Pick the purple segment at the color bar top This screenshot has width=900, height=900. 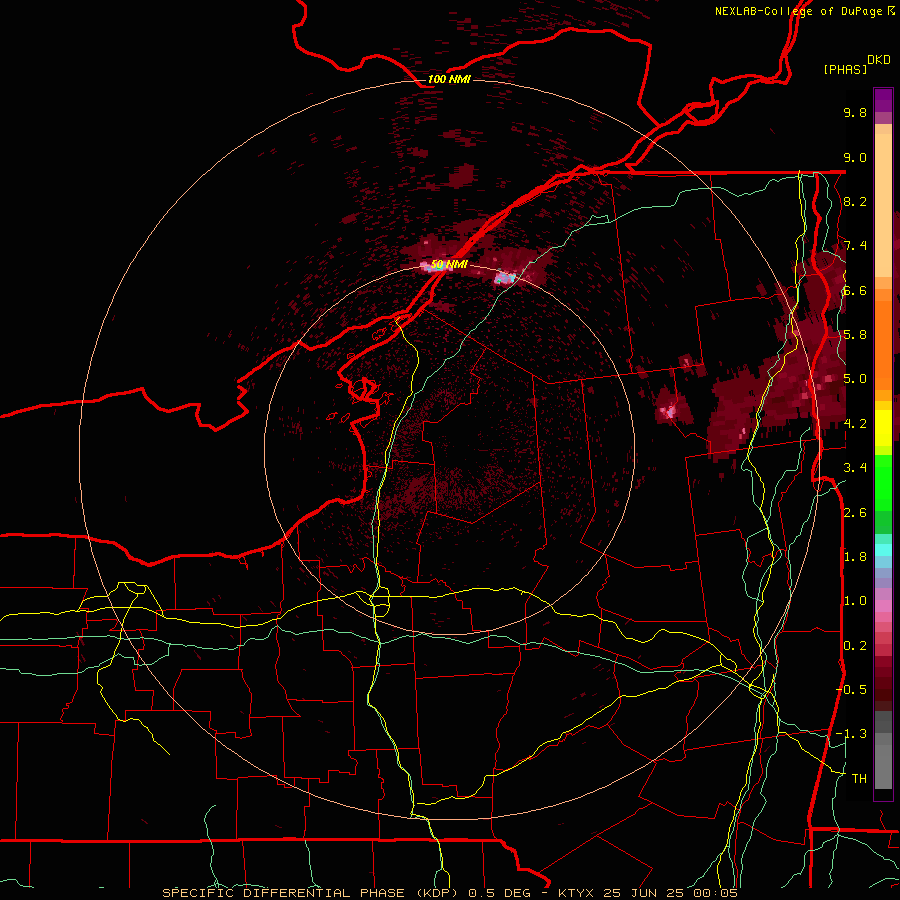tap(883, 100)
